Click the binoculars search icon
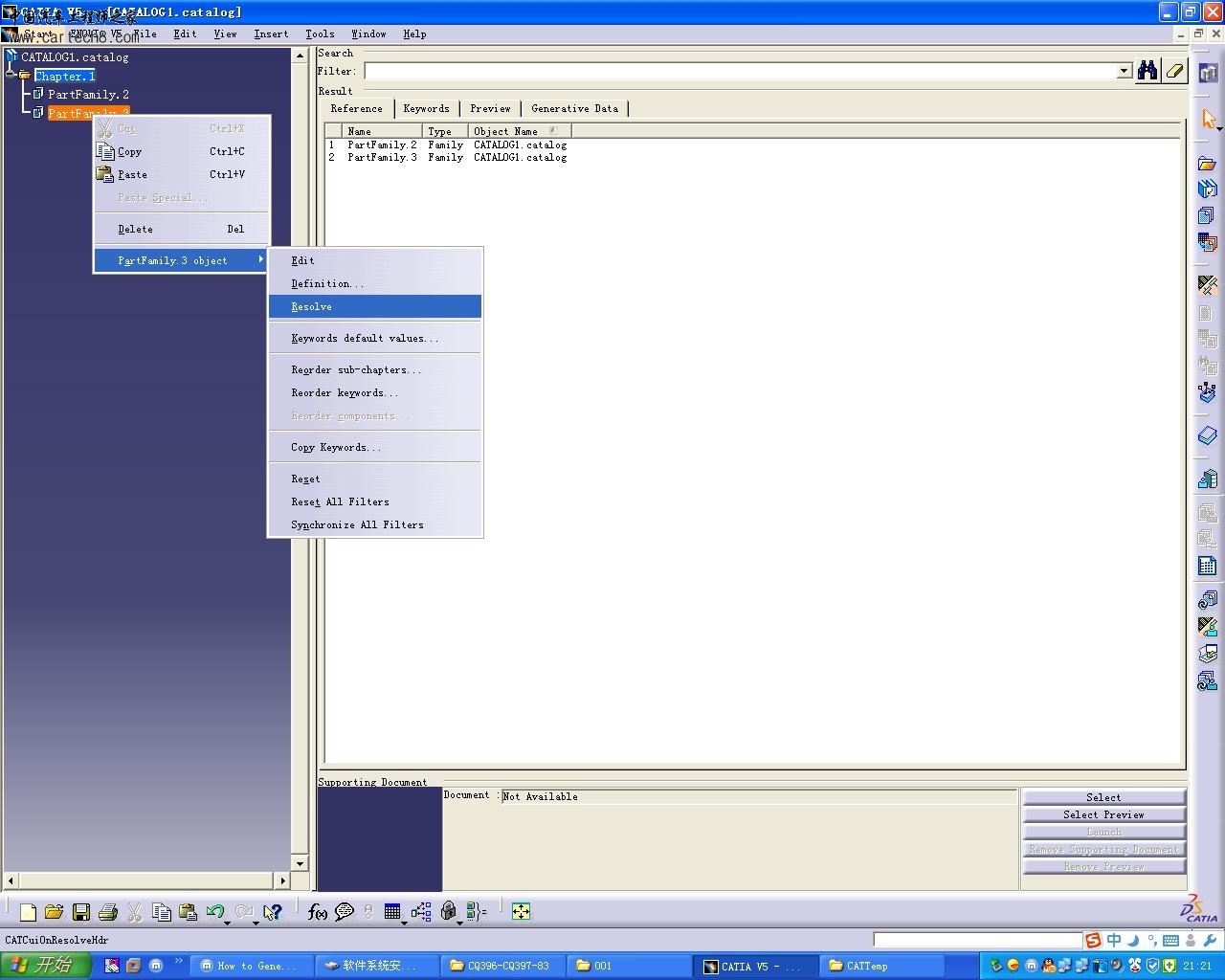 point(1147,71)
